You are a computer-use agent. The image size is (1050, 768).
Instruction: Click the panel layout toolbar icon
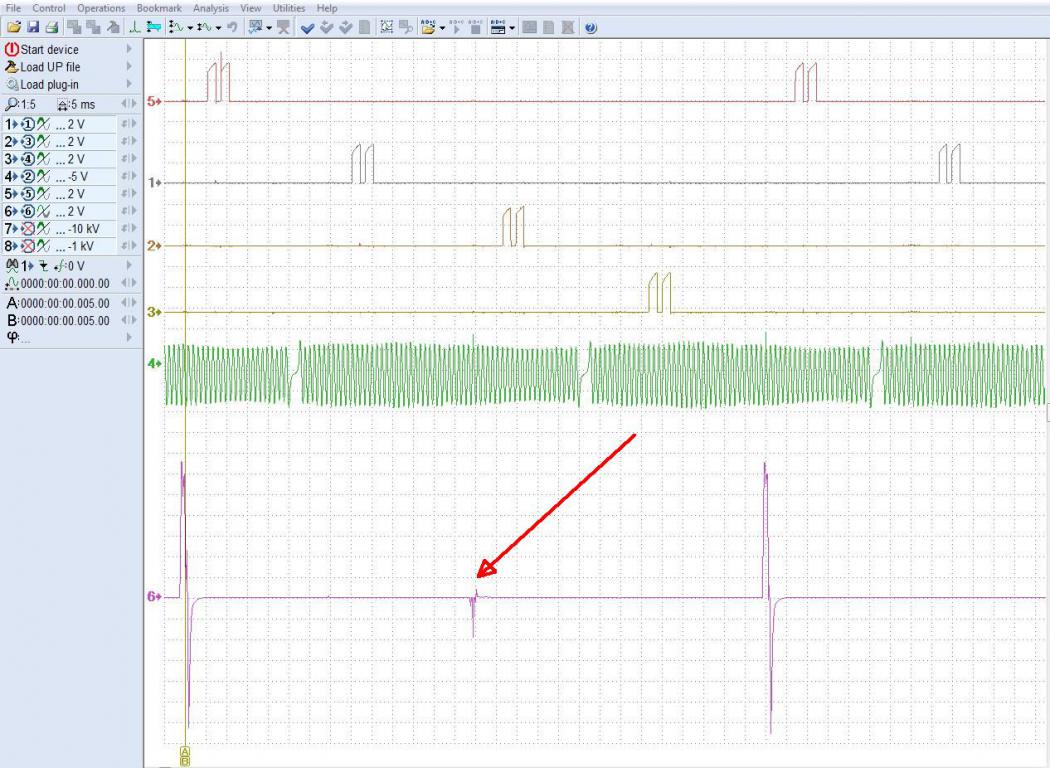point(498,27)
